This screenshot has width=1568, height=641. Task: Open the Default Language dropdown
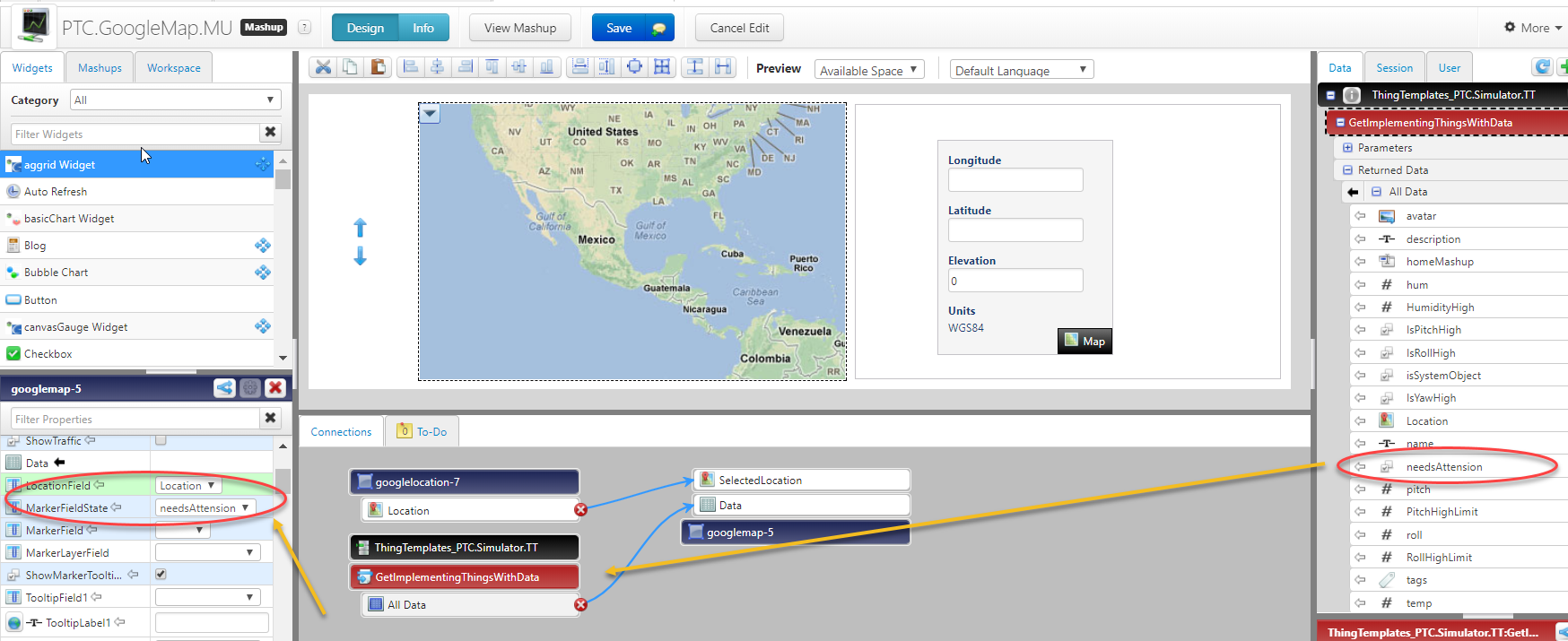pyautogui.click(x=1021, y=70)
